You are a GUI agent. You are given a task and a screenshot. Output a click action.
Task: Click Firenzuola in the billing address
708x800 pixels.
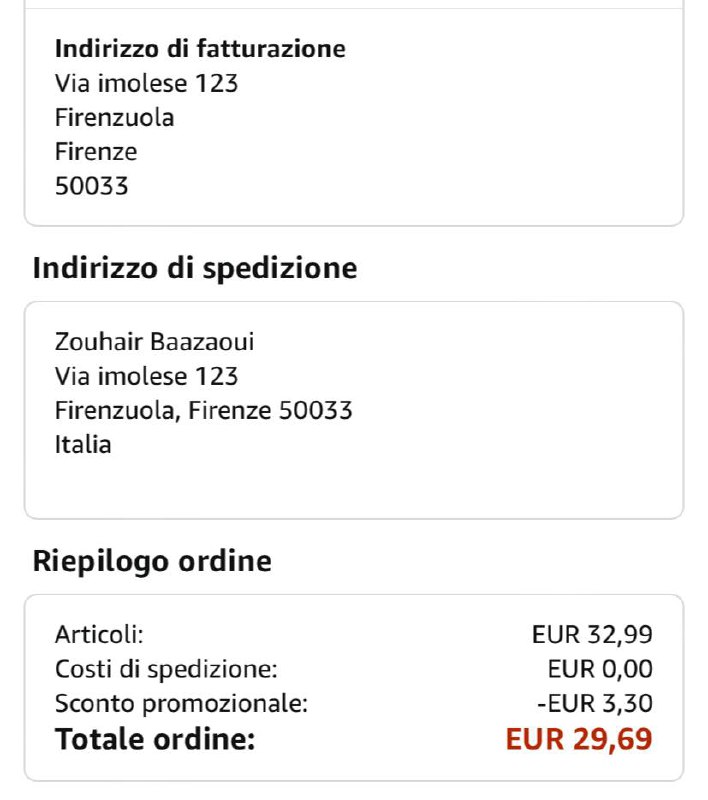(x=114, y=117)
